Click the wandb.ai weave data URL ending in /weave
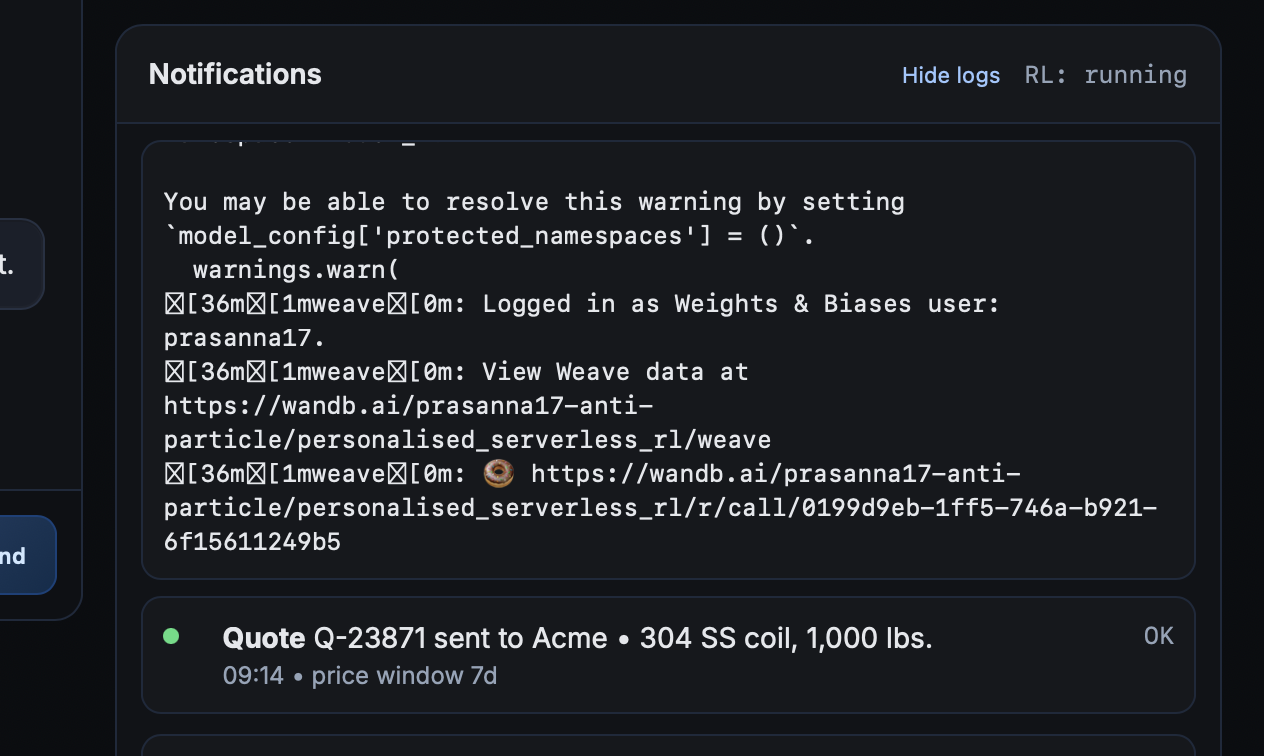This screenshot has height=756, width=1264. 467,423
